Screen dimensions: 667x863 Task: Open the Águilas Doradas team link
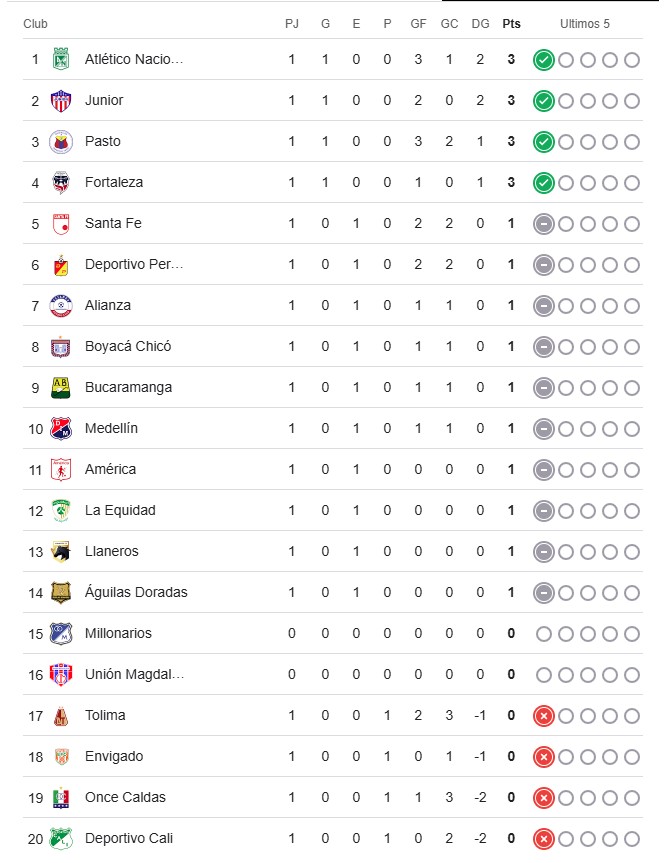coord(136,592)
